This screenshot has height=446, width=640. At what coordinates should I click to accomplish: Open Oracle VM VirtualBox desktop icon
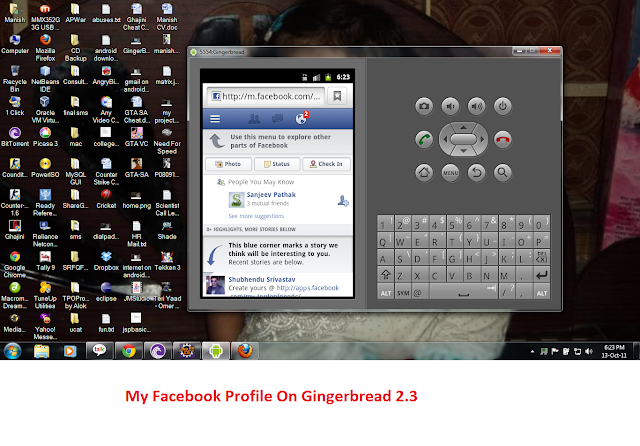(45, 109)
